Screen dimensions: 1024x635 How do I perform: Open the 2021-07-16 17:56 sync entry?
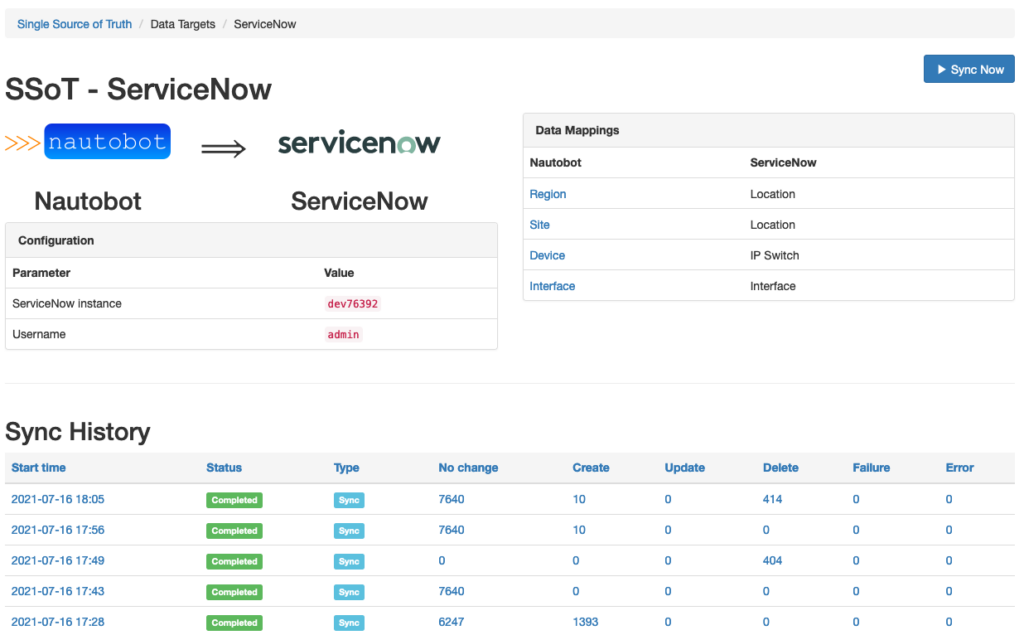tap(57, 530)
